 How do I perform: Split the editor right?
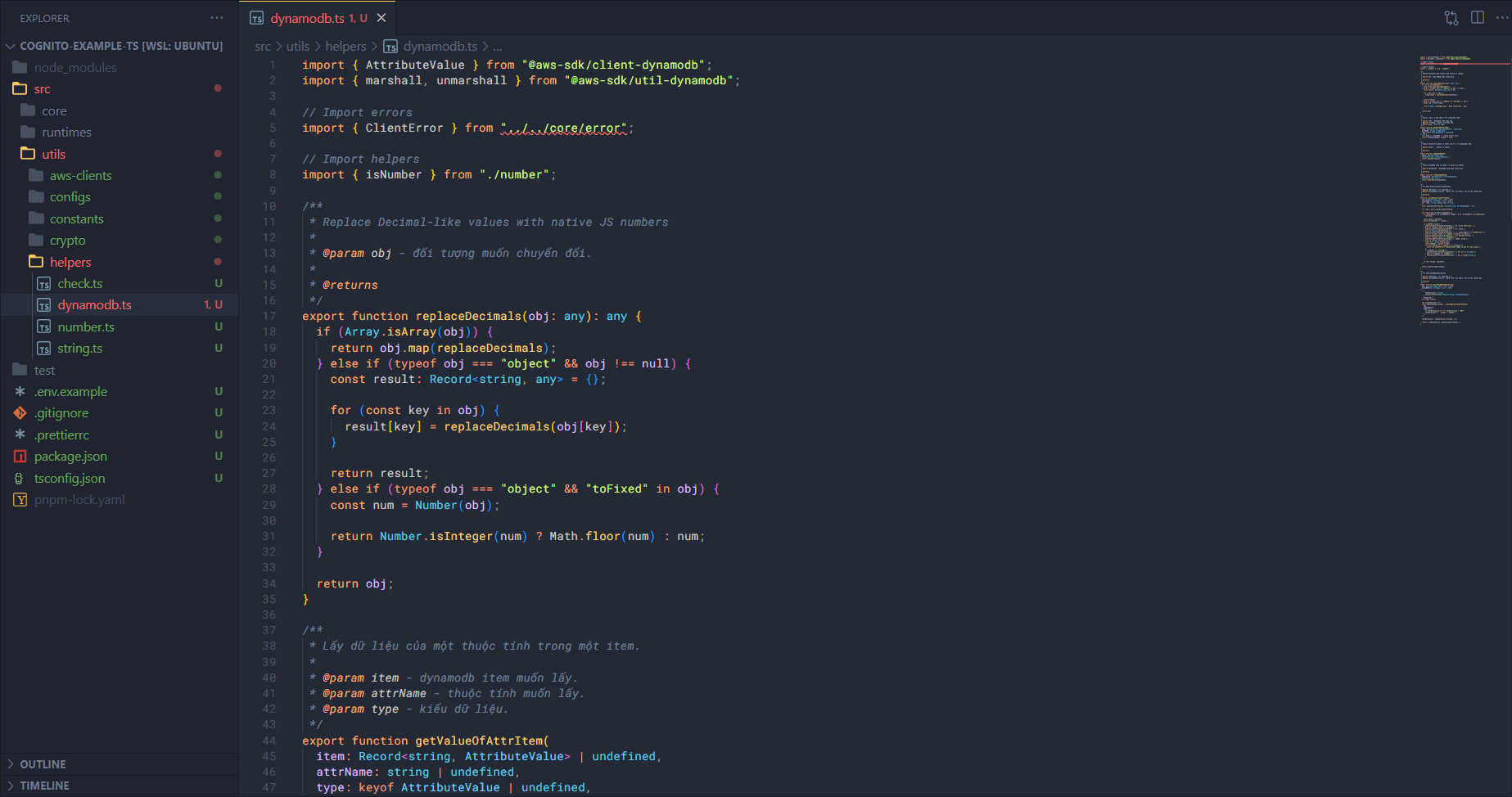point(1478,18)
